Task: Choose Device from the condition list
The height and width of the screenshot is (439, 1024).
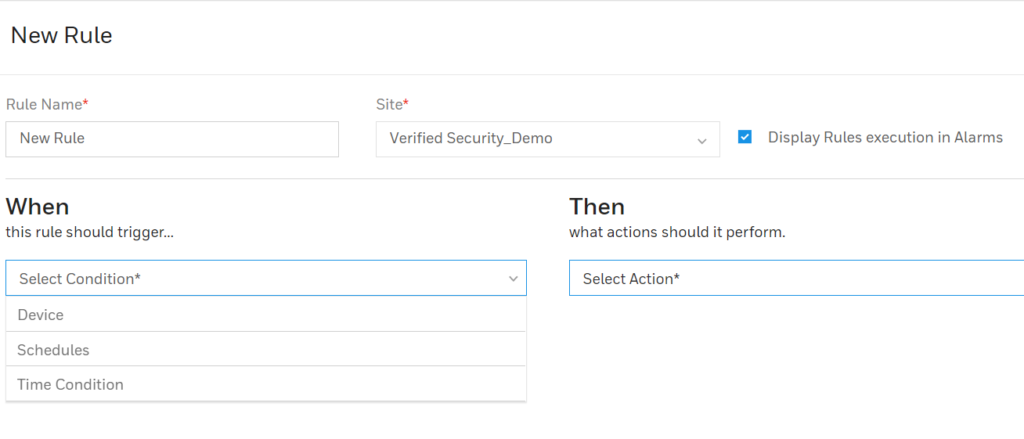Action: click(266, 314)
